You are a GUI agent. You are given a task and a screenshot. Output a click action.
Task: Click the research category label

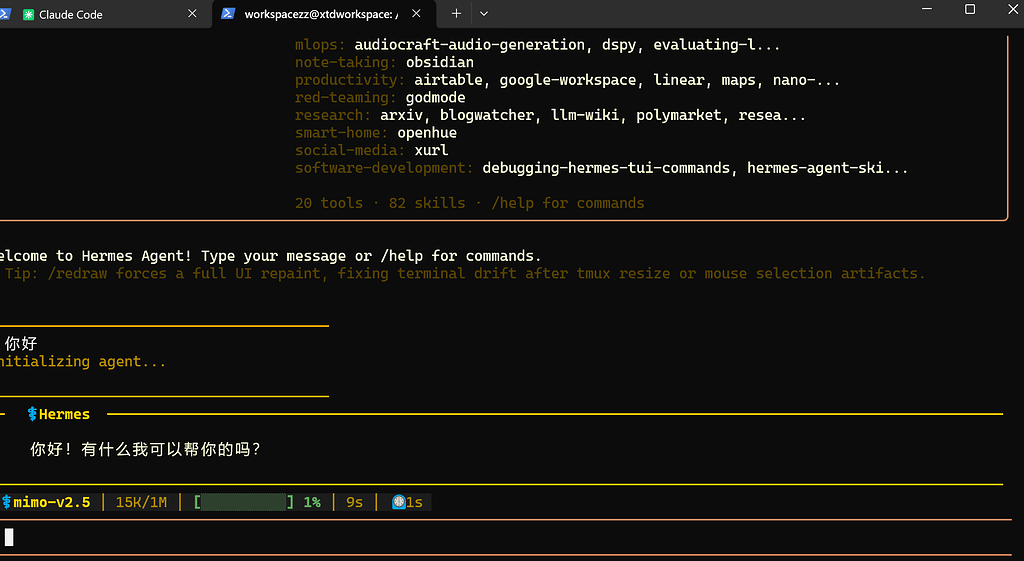[x=333, y=115]
